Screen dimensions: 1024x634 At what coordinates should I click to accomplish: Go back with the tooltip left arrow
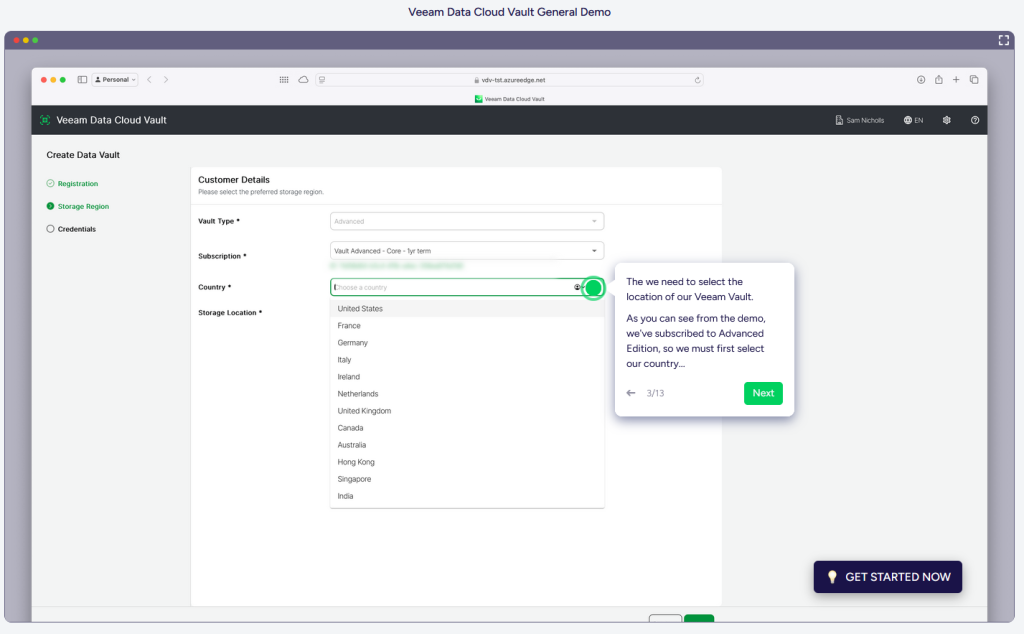[631, 393]
